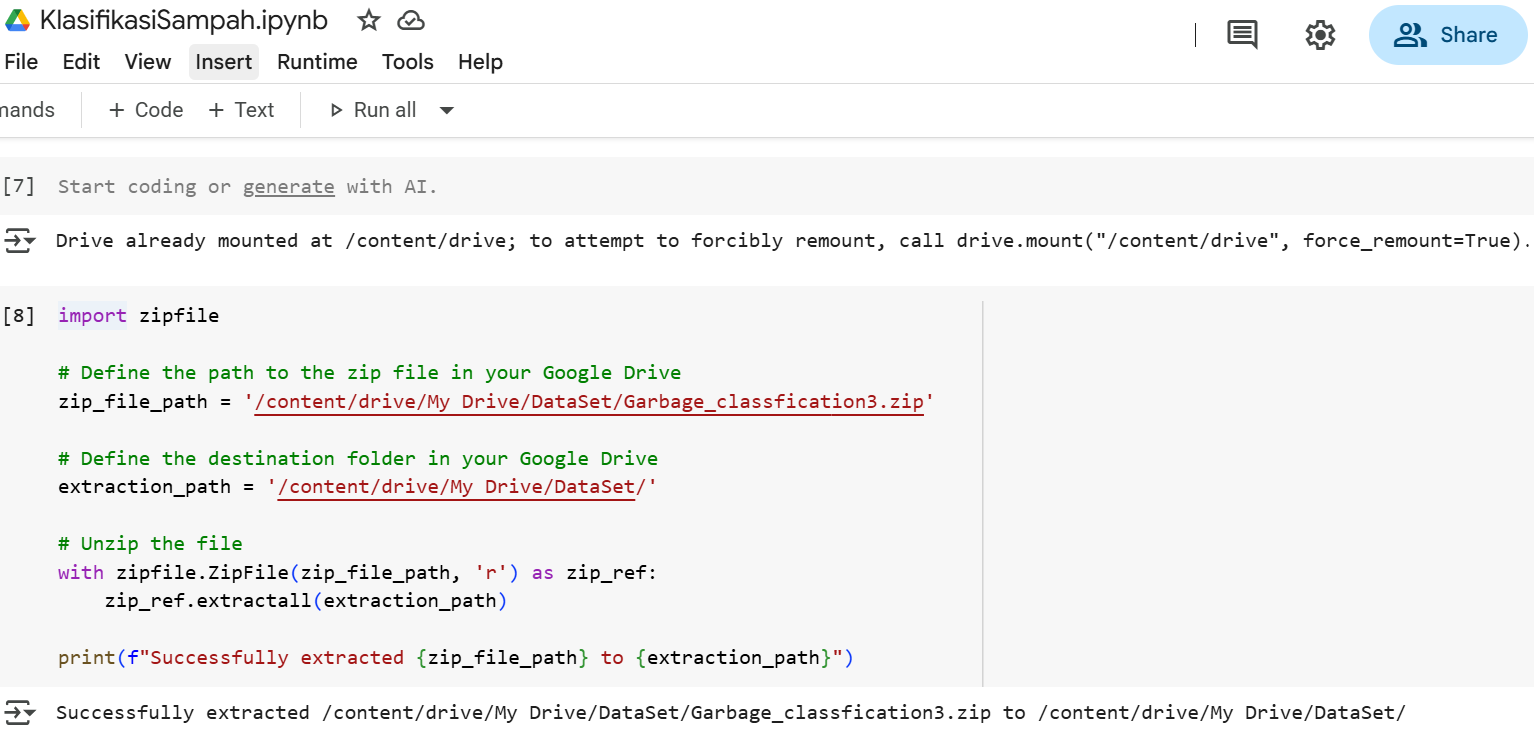Expand the Run all dropdown arrow
Viewport: 1534px width, 748px height.
447,110
